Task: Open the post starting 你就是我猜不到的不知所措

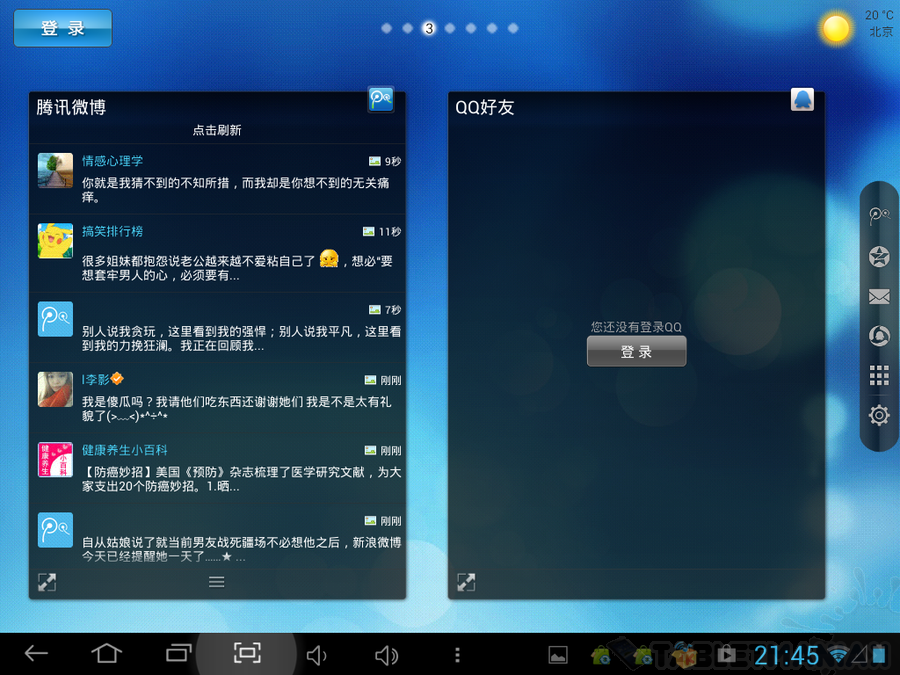Action: (x=235, y=190)
